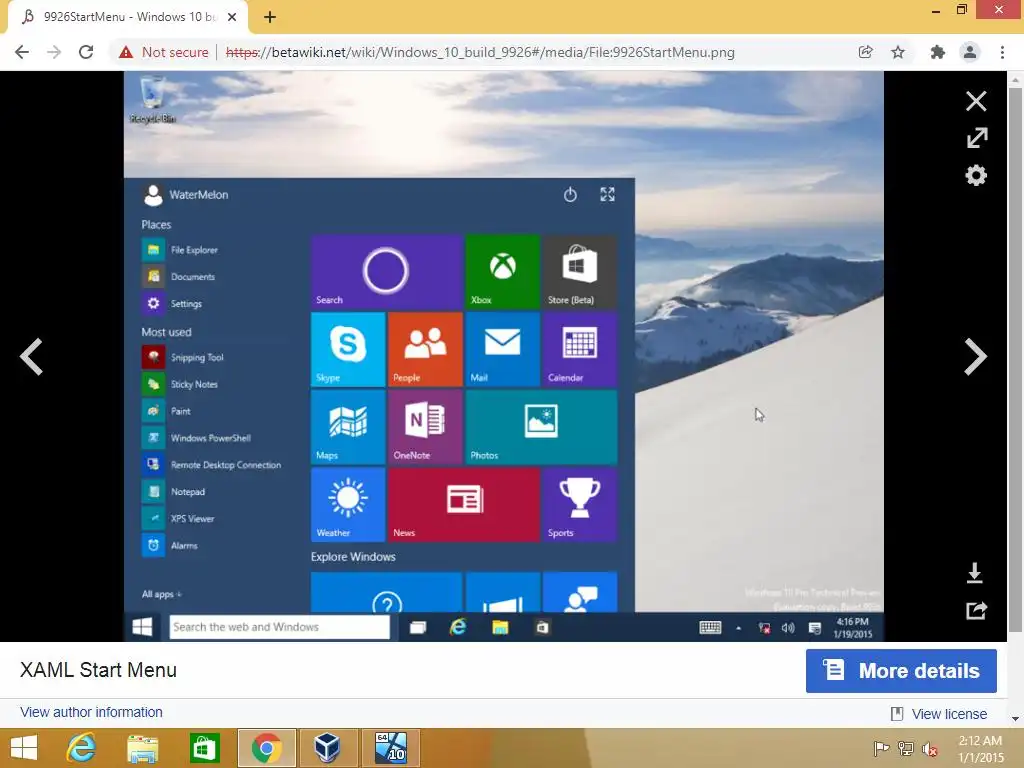Open the VirtualBox taskbar icon
Viewport: 1024px width, 768px height.
328,748
